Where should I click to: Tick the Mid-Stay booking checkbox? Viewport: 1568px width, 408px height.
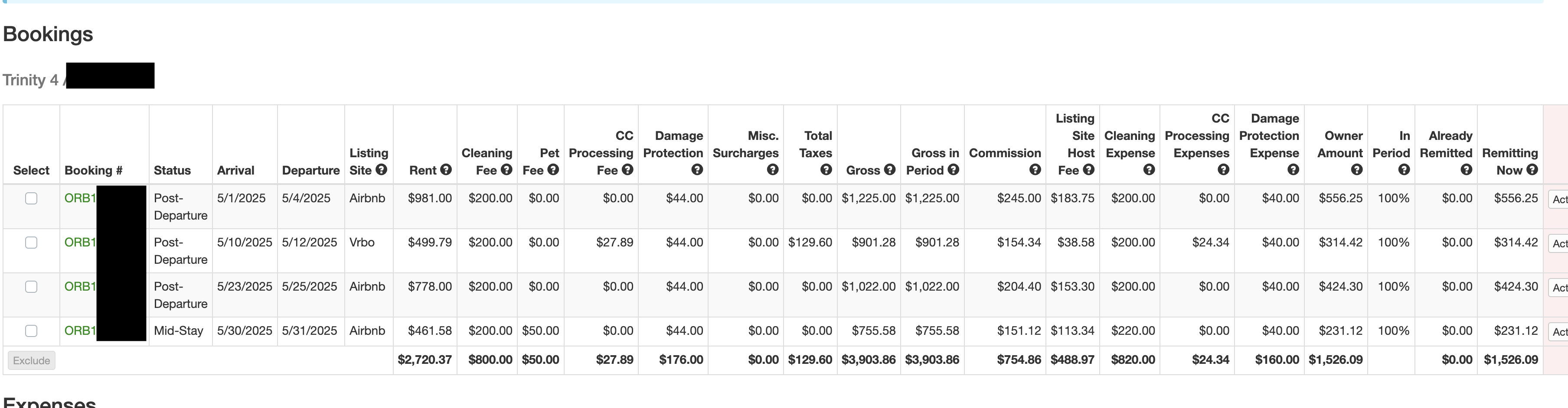click(x=31, y=331)
